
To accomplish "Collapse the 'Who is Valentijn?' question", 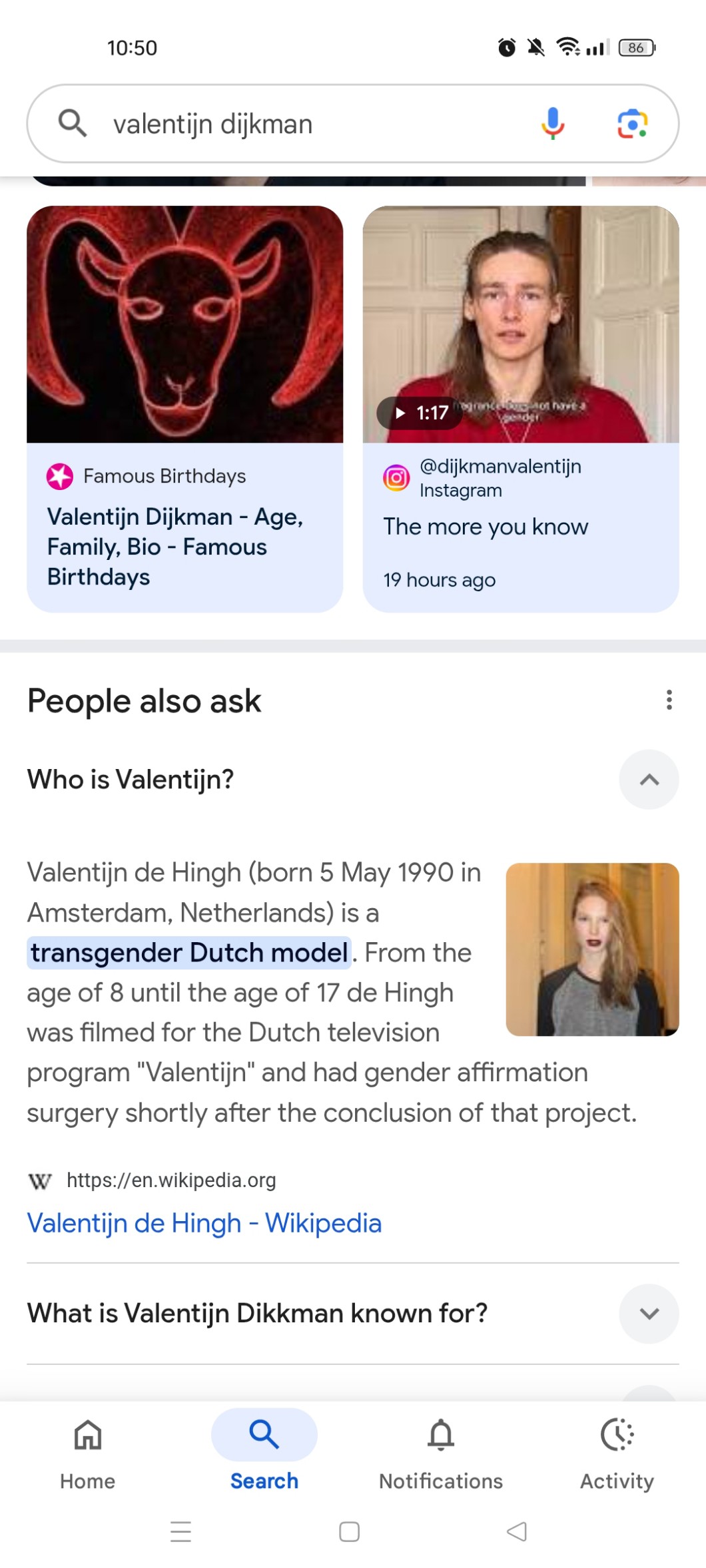I will point(649,780).
